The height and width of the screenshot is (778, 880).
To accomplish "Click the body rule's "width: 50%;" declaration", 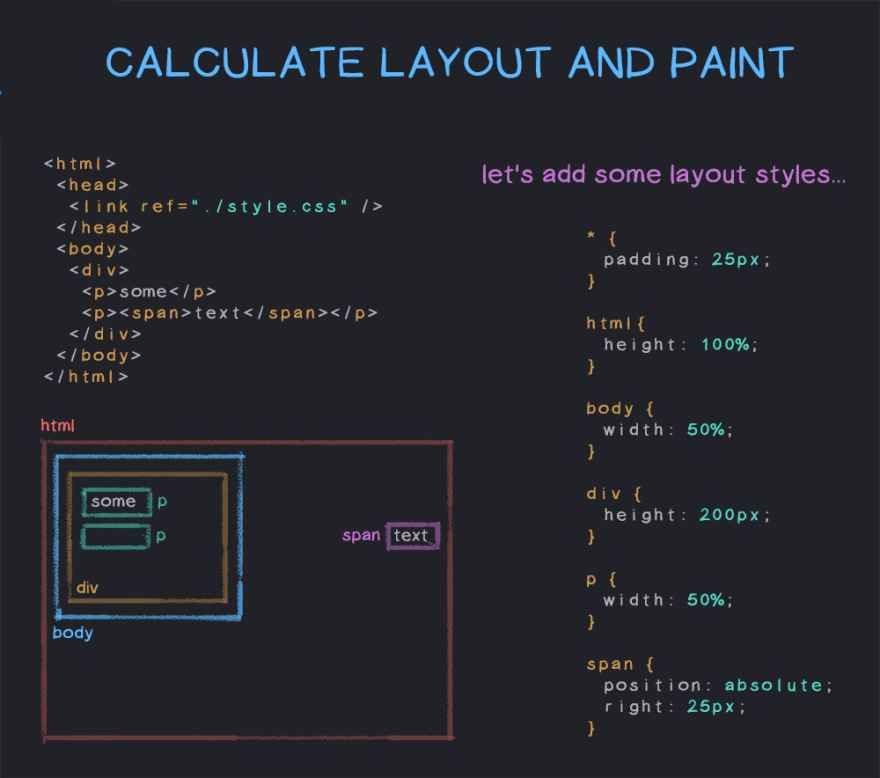I will point(668,430).
